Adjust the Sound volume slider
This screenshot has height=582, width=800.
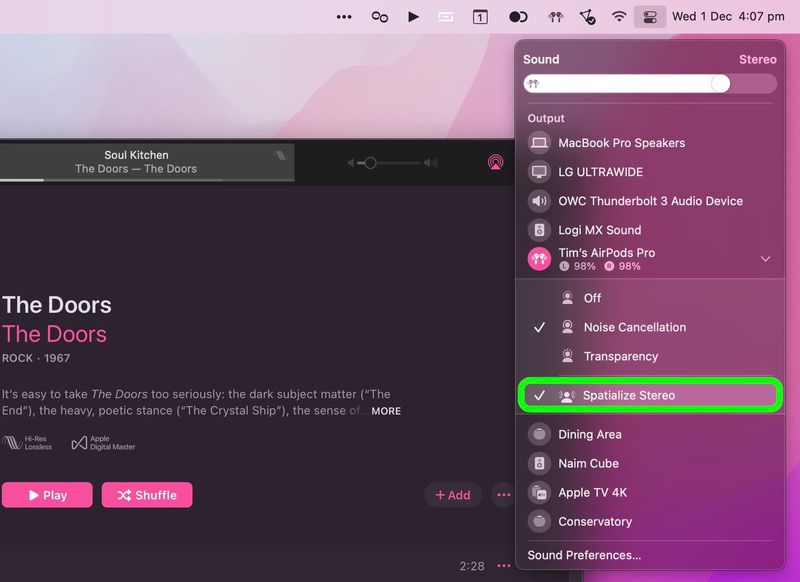click(650, 84)
